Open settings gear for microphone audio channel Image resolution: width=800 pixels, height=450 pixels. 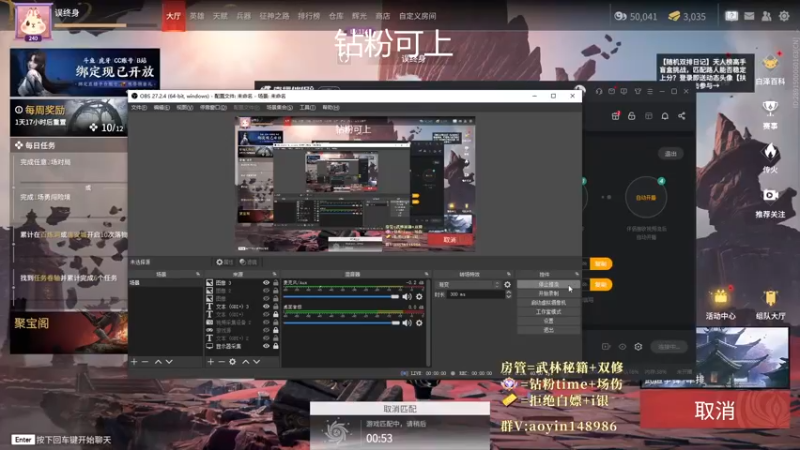coord(419,296)
